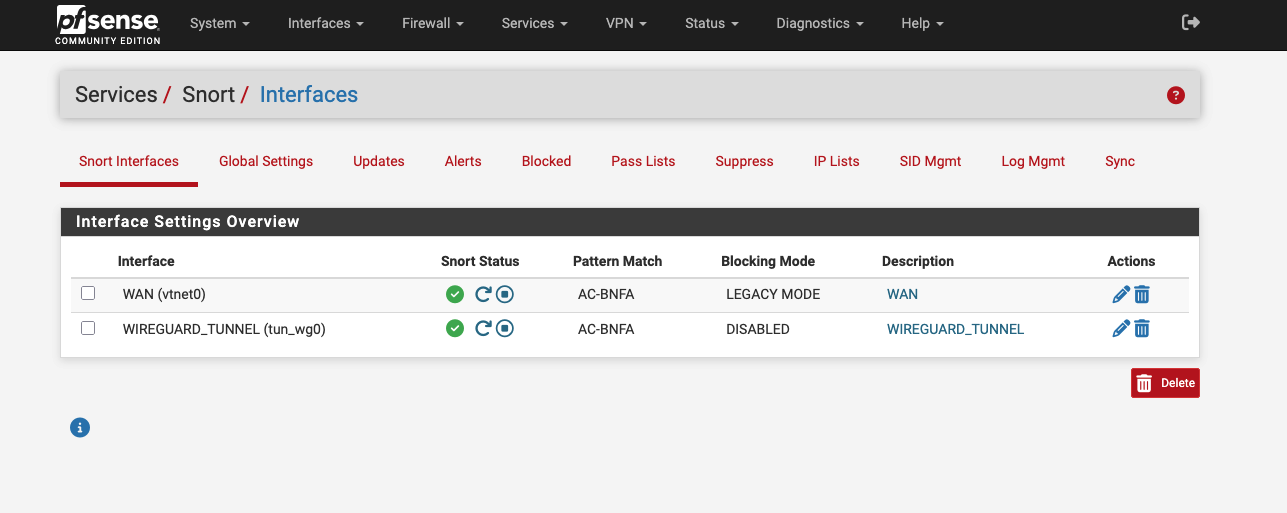The height and width of the screenshot is (513, 1287).
Task: Click the red help question mark icon
Action: click(x=1176, y=96)
